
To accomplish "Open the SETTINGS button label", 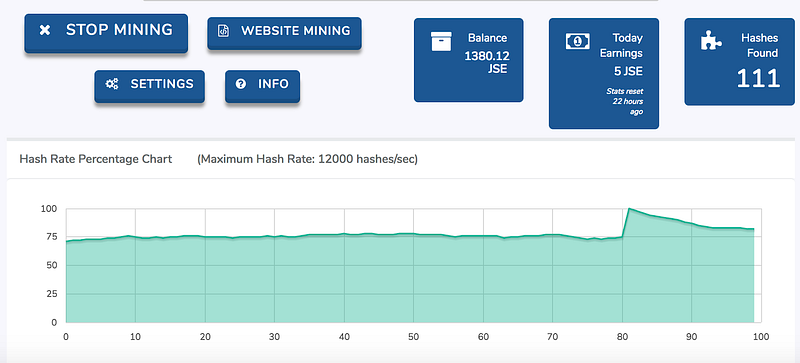I will pyautogui.click(x=162, y=84).
